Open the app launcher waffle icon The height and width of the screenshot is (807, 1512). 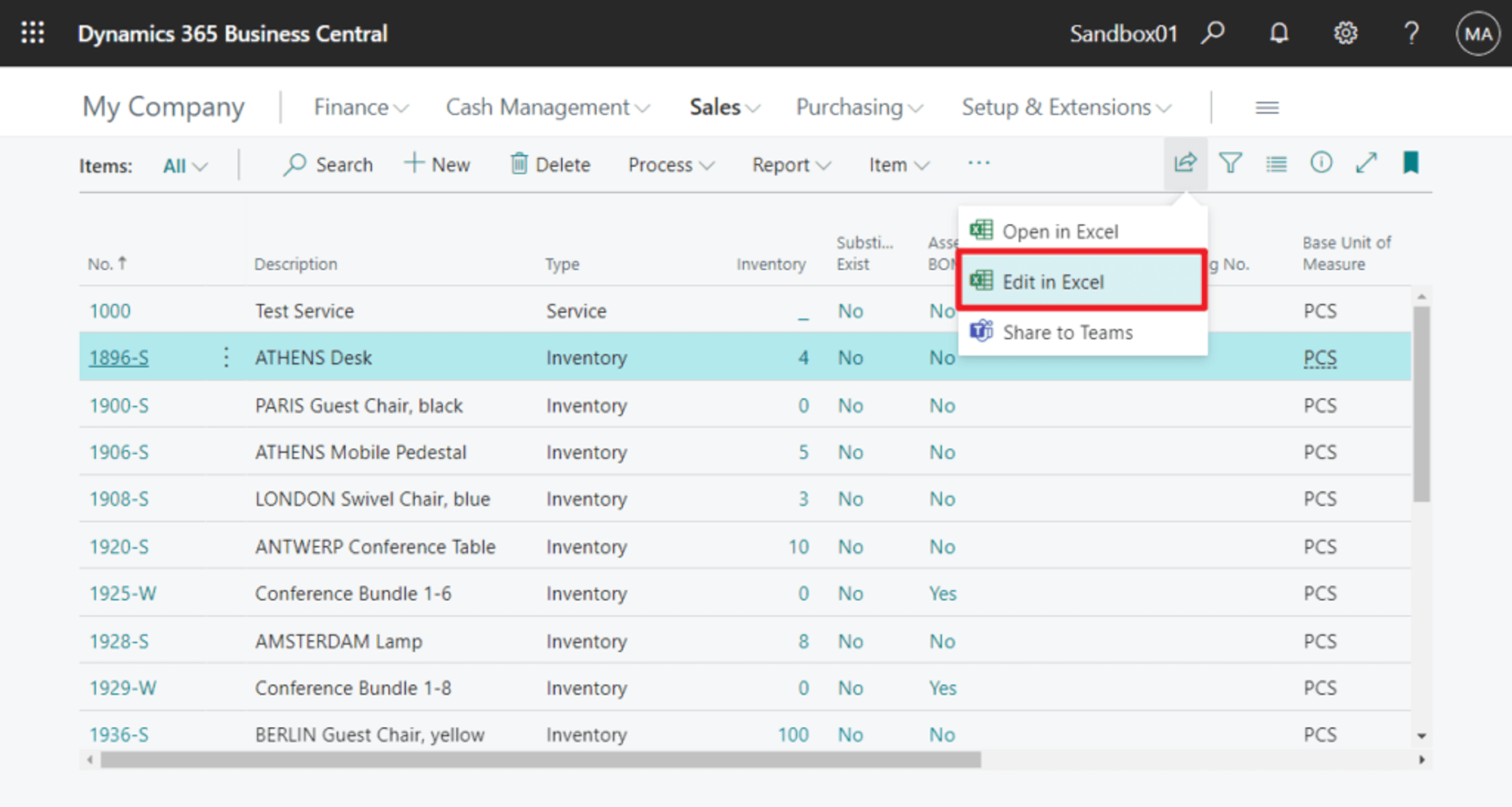[33, 33]
